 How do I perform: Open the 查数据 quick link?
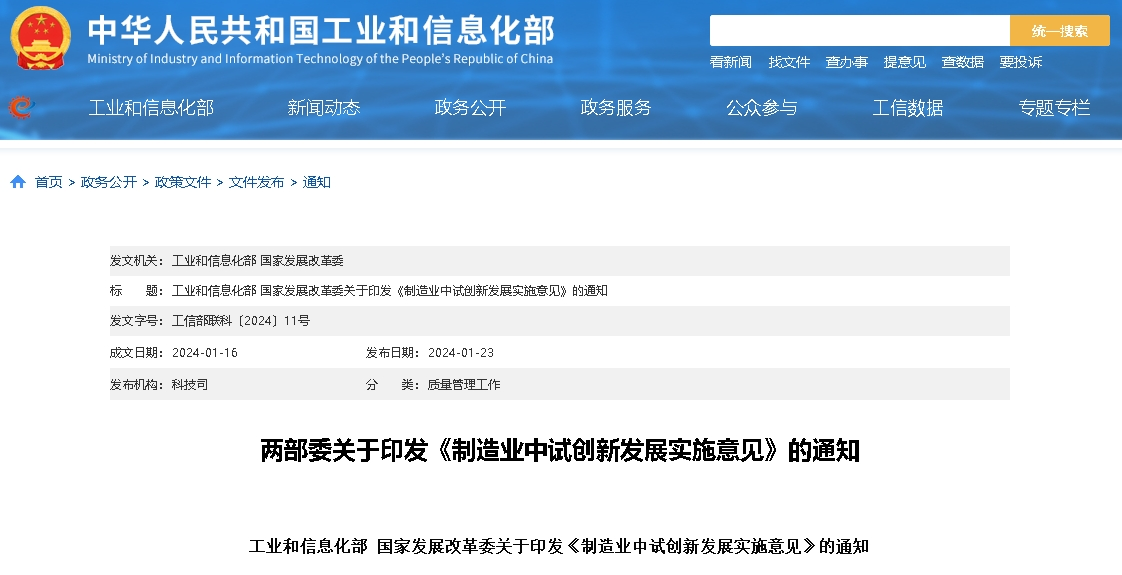click(962, 62)
